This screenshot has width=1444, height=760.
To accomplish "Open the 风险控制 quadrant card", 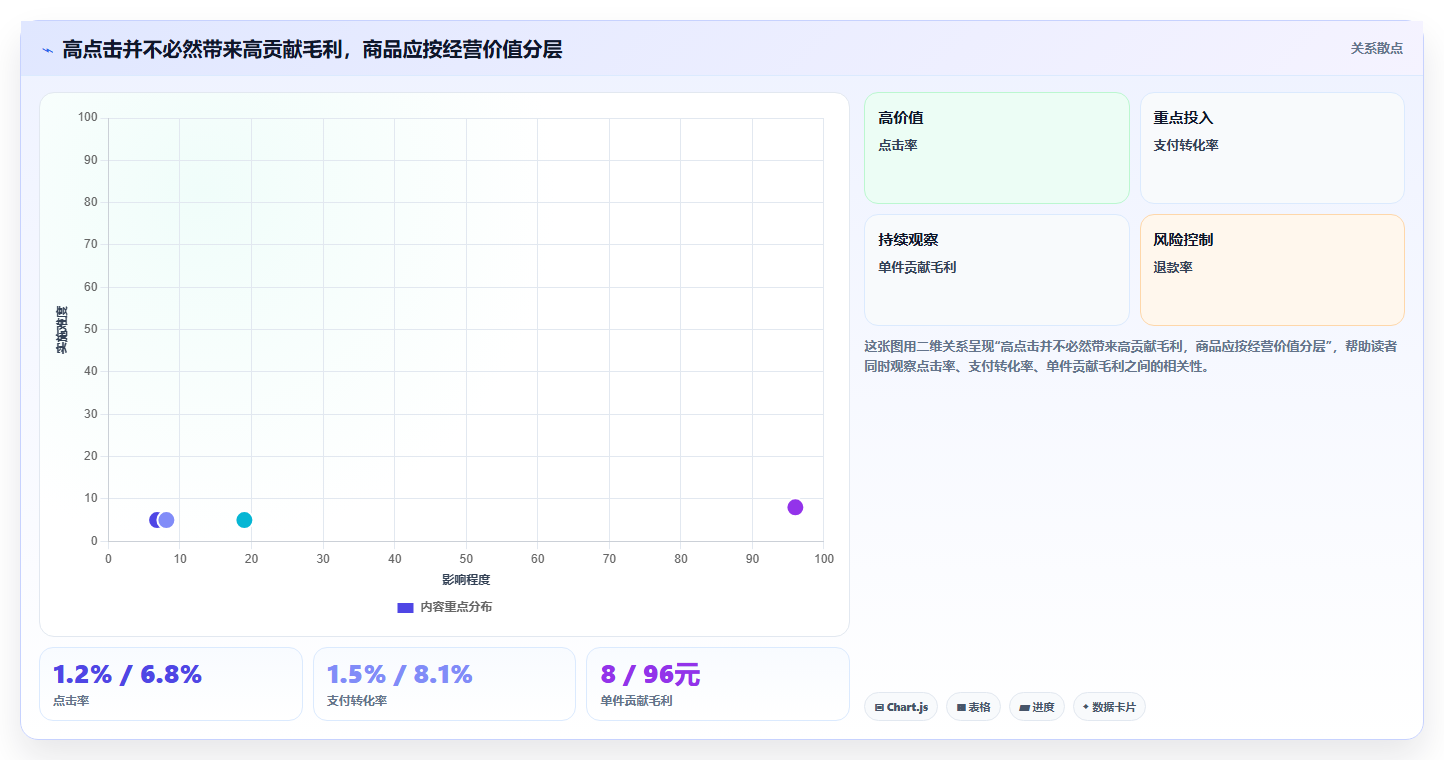I will (1272, 270).
